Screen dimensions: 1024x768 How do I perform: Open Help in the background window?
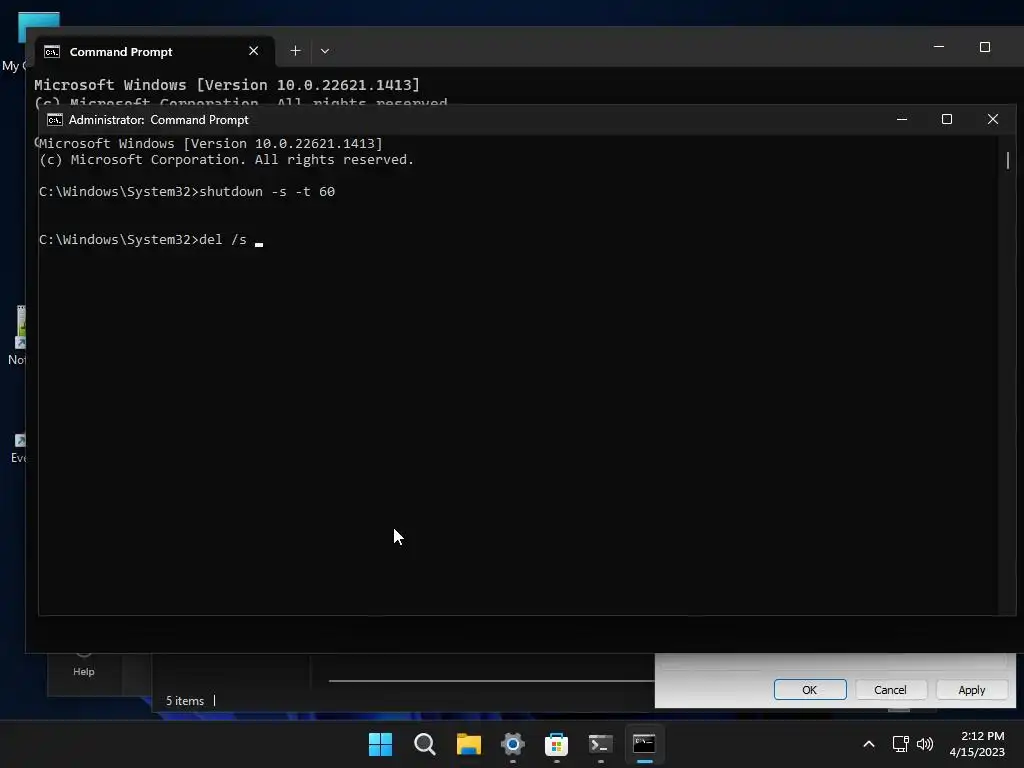tap(84, 671)
